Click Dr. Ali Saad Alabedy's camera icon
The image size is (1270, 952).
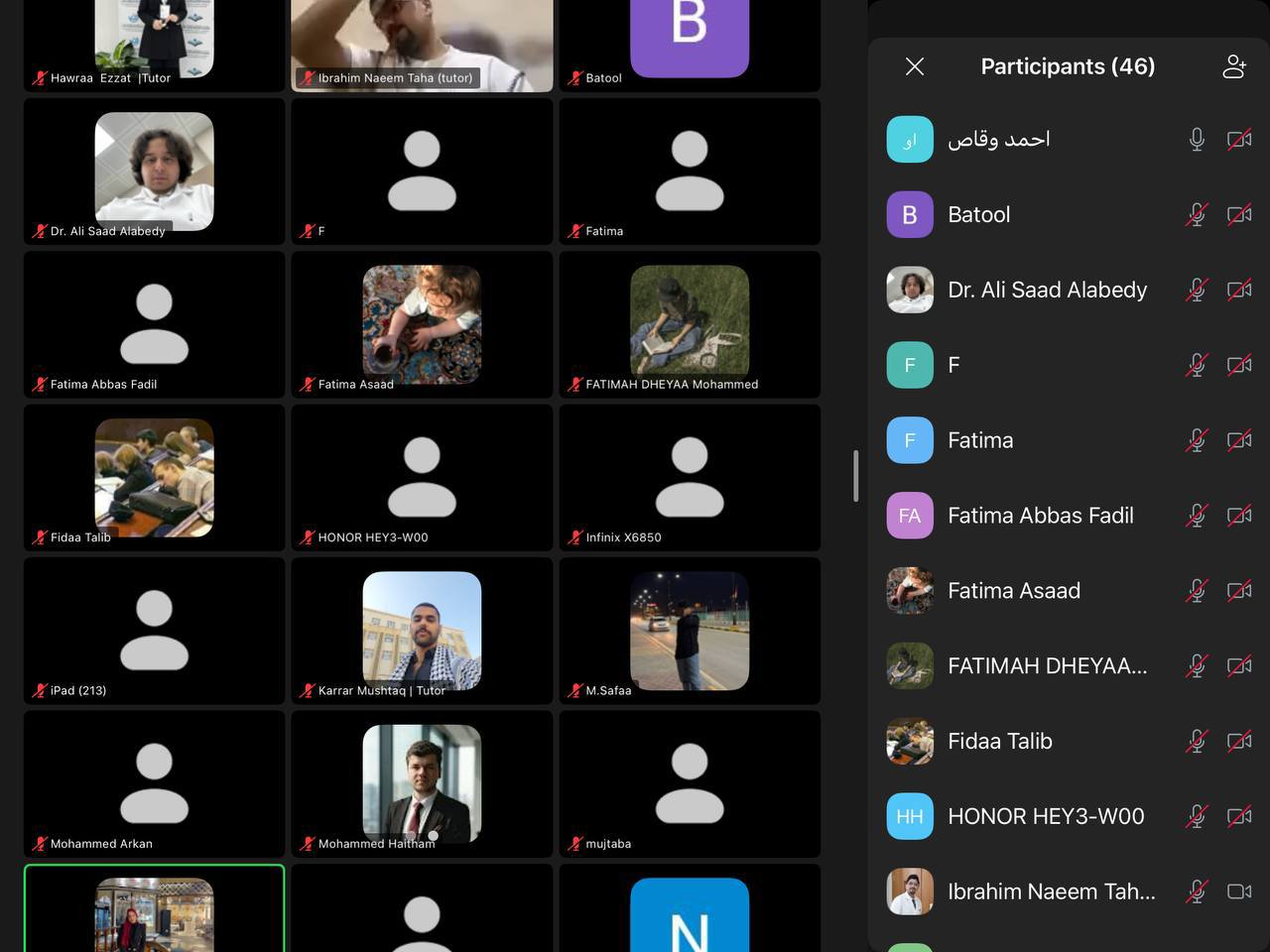click(1239, 291)
